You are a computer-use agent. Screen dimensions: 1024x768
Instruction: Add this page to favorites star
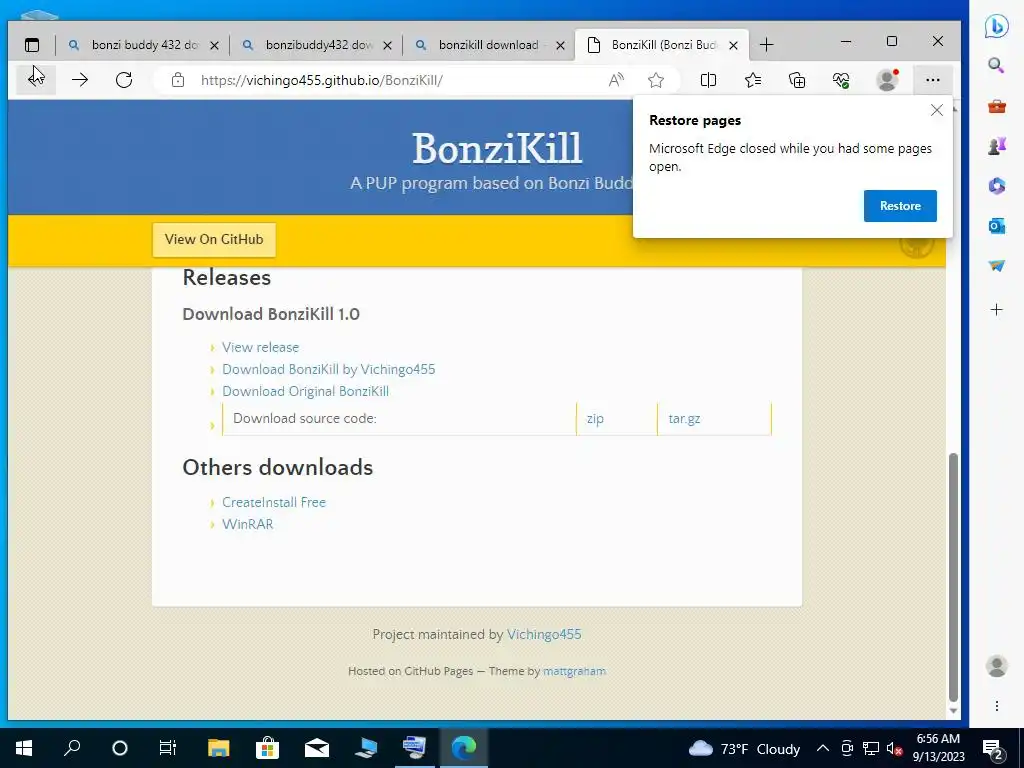click(x=656, y=80)
